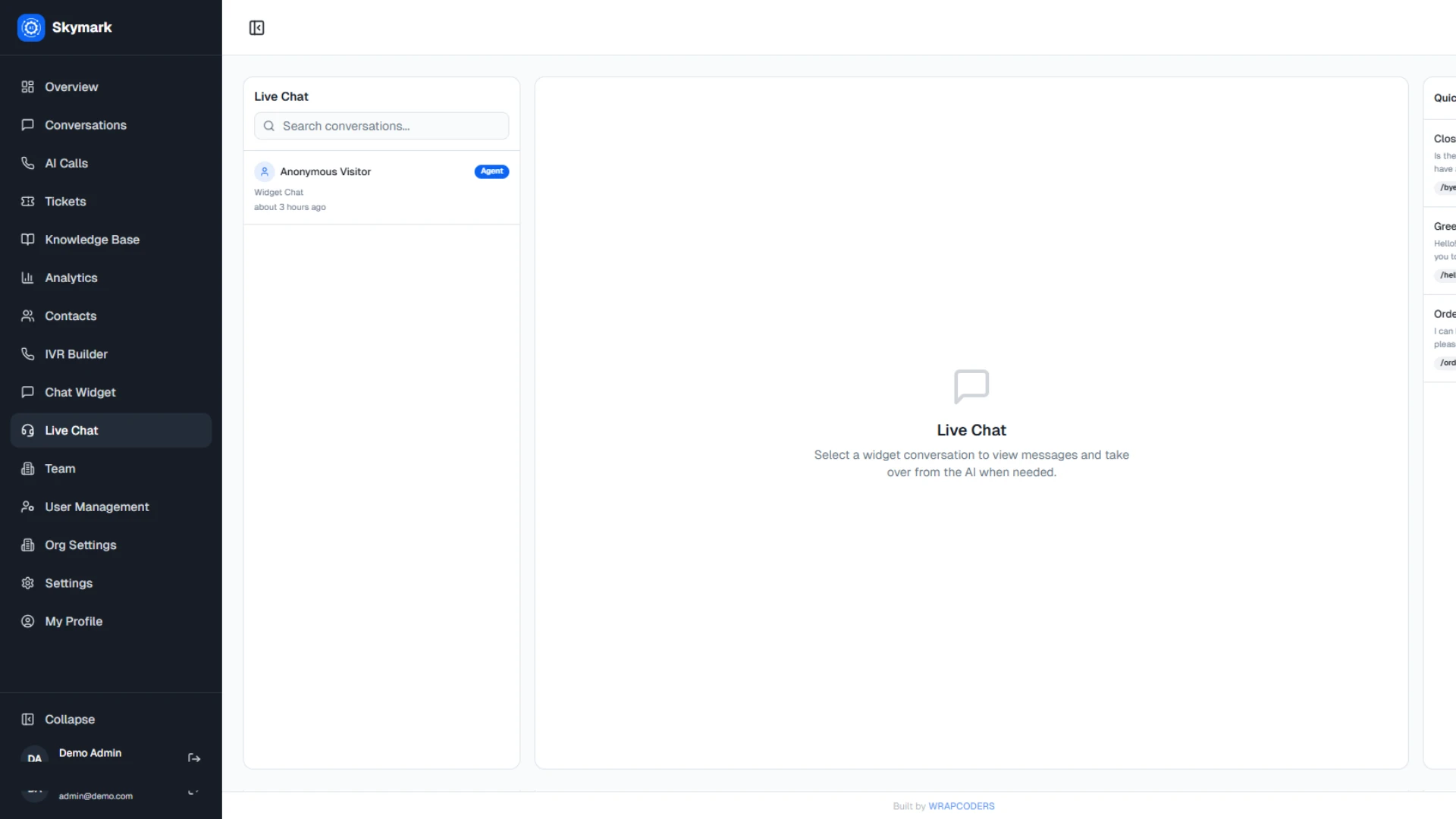Click the large chat bubble placeholder icon
The width and height of the screenshot is (1456, 819).
(x=971, y=387)
